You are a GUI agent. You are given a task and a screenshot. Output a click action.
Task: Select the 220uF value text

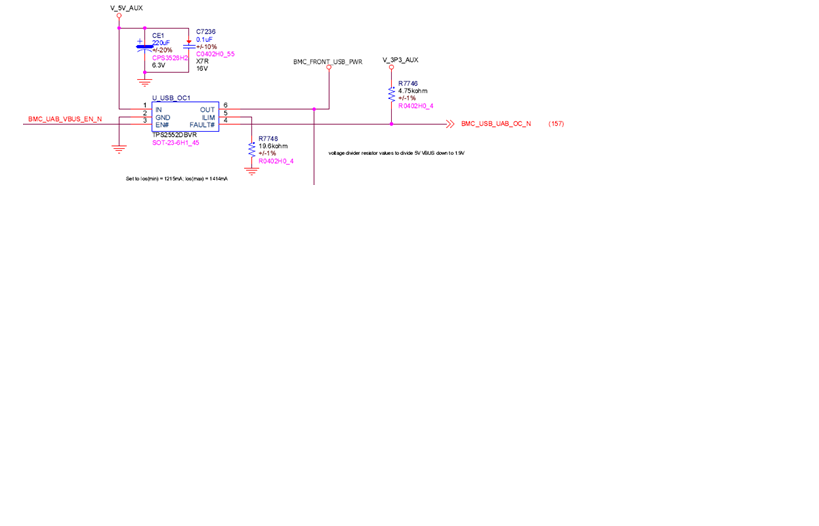[x=161, y=43]
